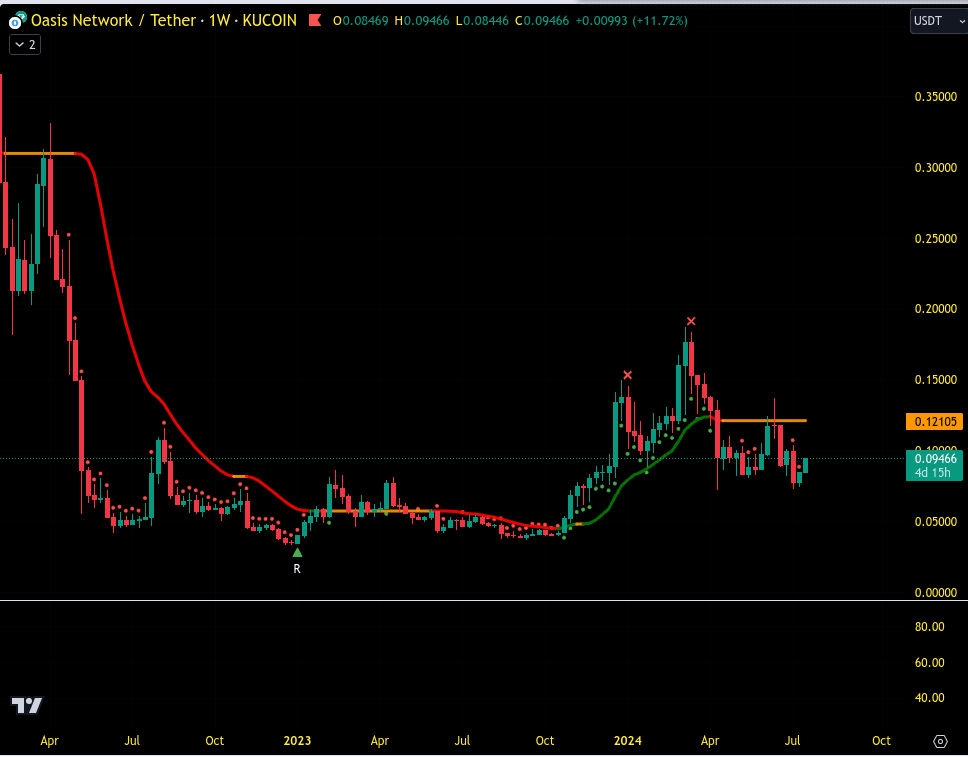Click the green R triangle marker
The height and width of the screenshot is (757, 968).
(x=297, y=552)
